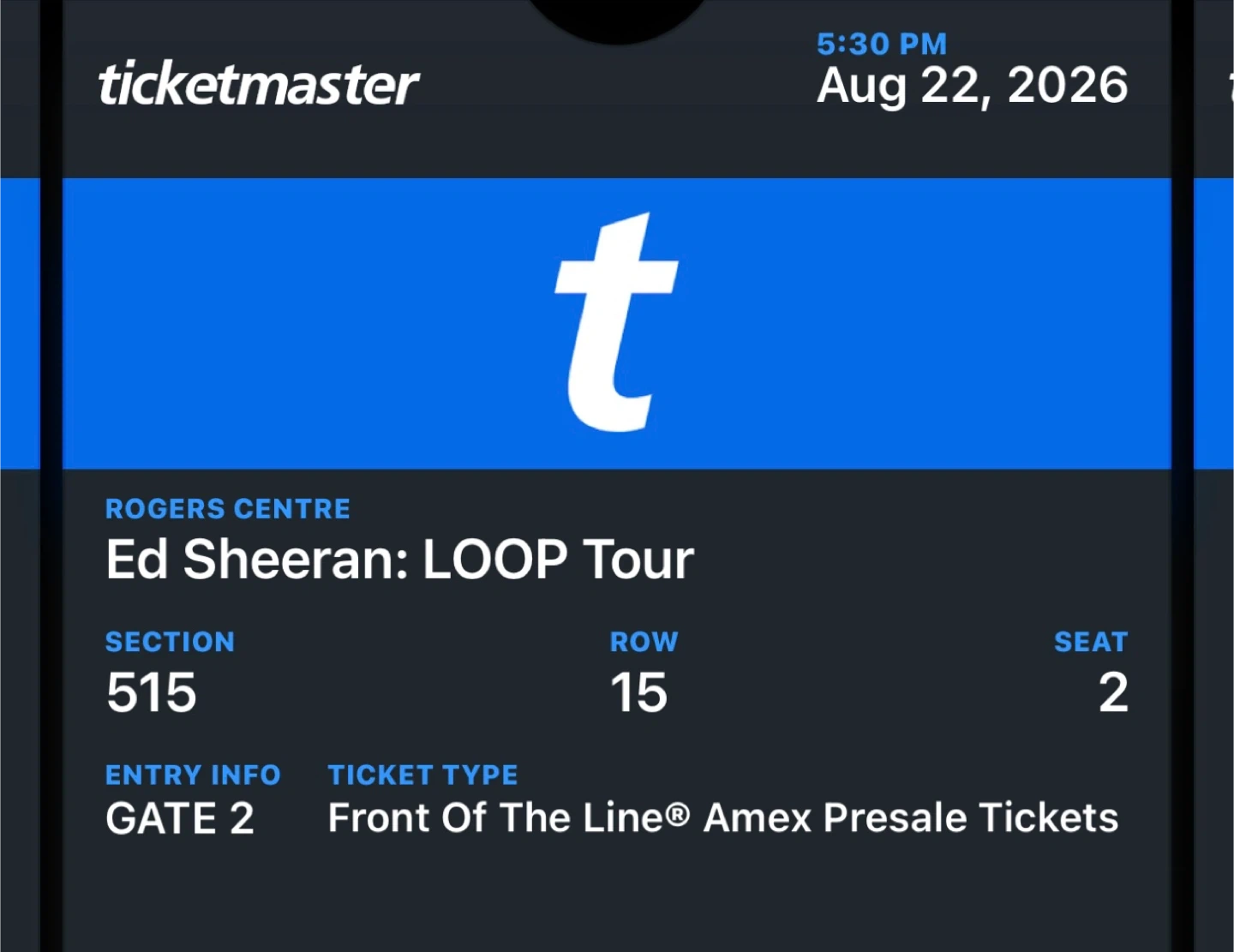Tap the ROW field label
This screenshot has width=1234, height=952.
tap(644, 642)
